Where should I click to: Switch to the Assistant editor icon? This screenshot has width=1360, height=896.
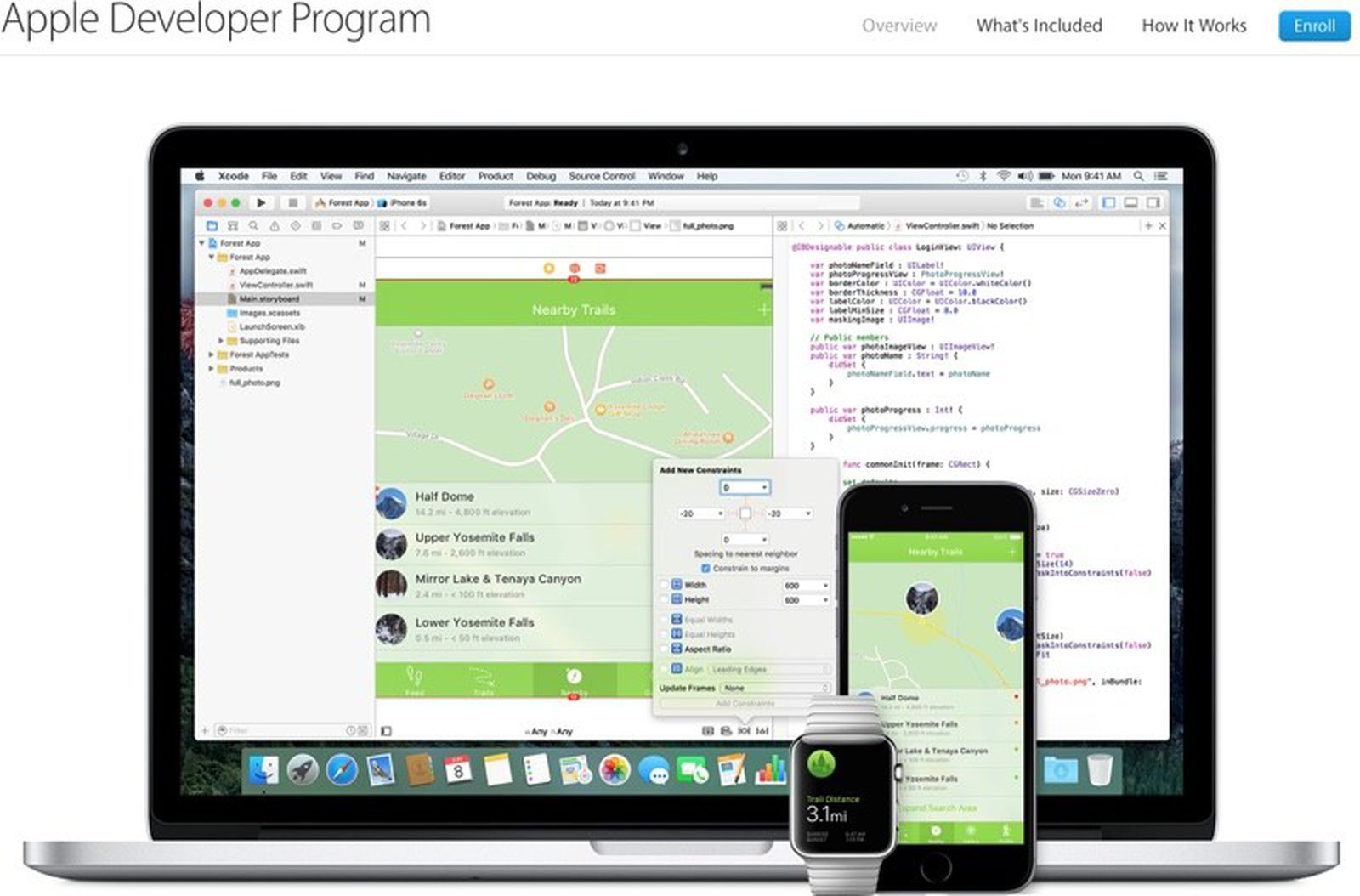coord(1059,203)
